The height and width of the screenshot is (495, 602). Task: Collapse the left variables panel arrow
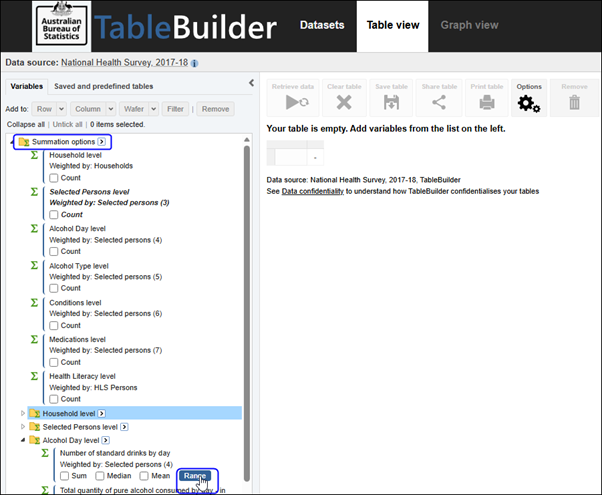click(x=251, y=83)
